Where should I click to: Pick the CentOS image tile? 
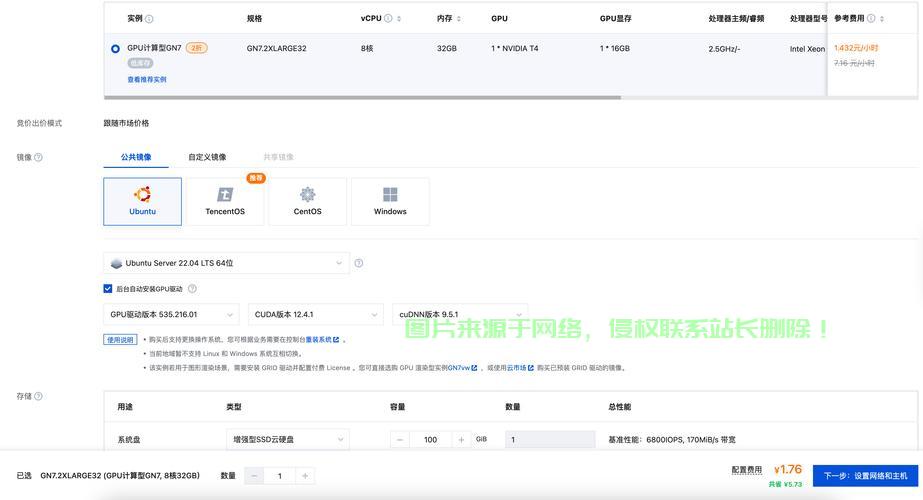(x=307, y=201)
